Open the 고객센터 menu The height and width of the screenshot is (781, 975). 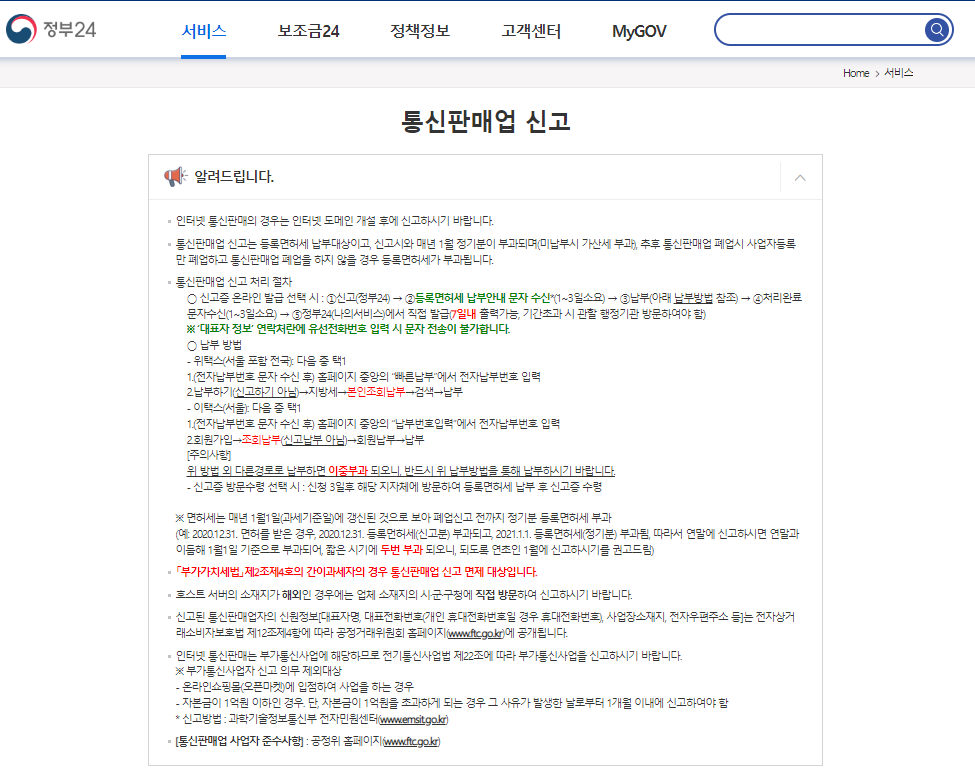[531, 31]
